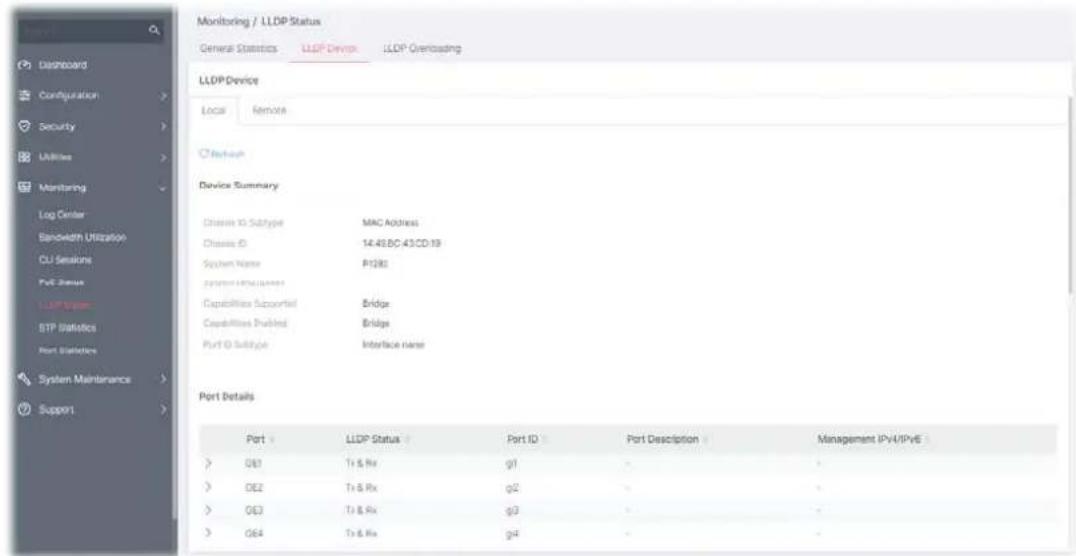
Task: Switch to the Remote sub-tab
Action: click(x=269, y=110)
